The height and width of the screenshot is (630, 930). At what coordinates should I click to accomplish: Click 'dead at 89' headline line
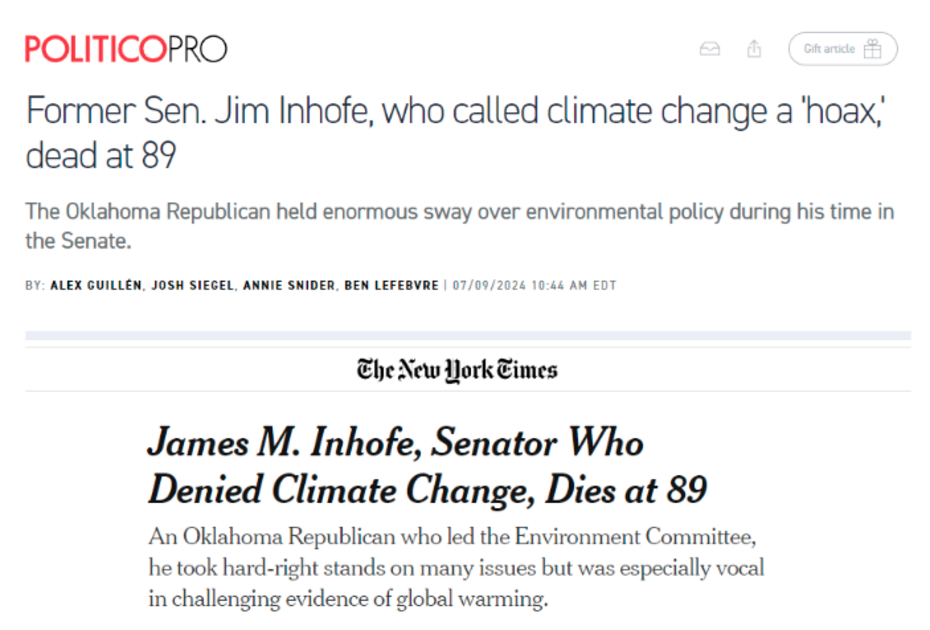101,155
